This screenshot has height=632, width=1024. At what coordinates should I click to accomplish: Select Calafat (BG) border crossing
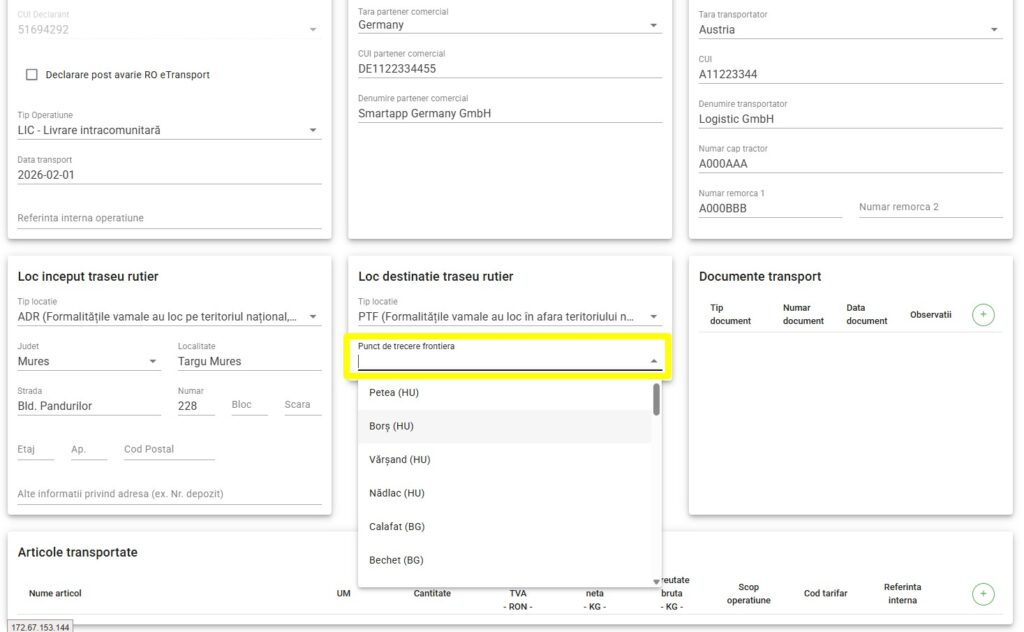click(x=396, y=527)
